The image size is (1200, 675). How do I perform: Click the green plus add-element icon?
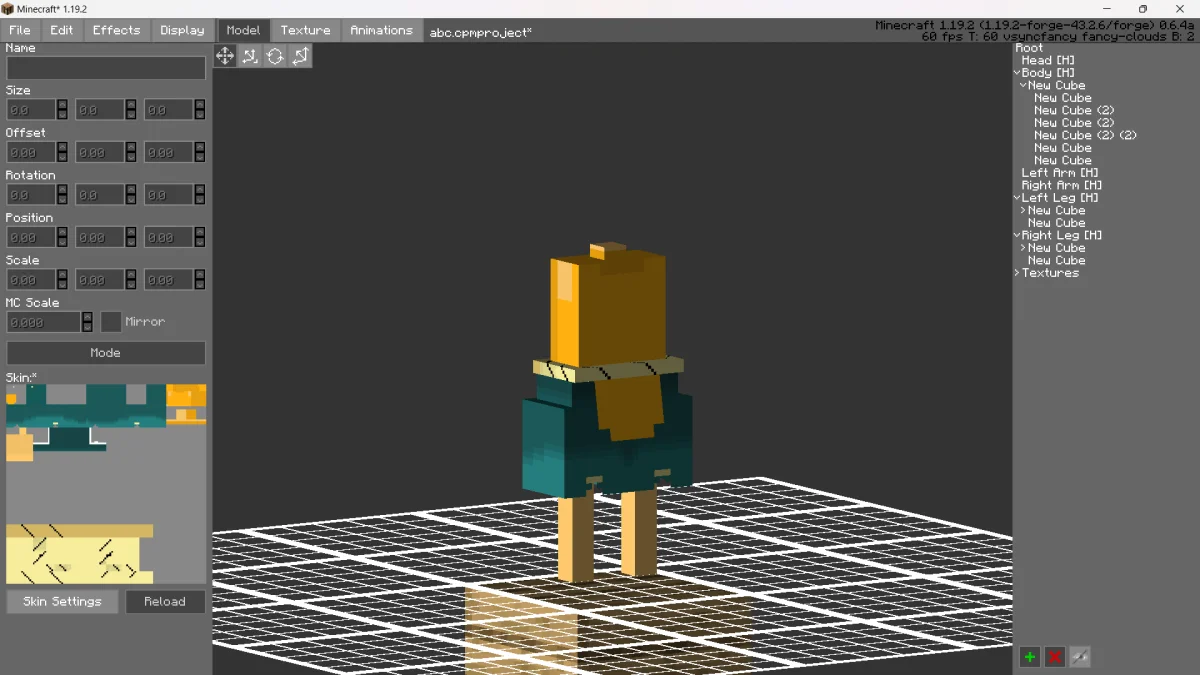(1030, 657)
